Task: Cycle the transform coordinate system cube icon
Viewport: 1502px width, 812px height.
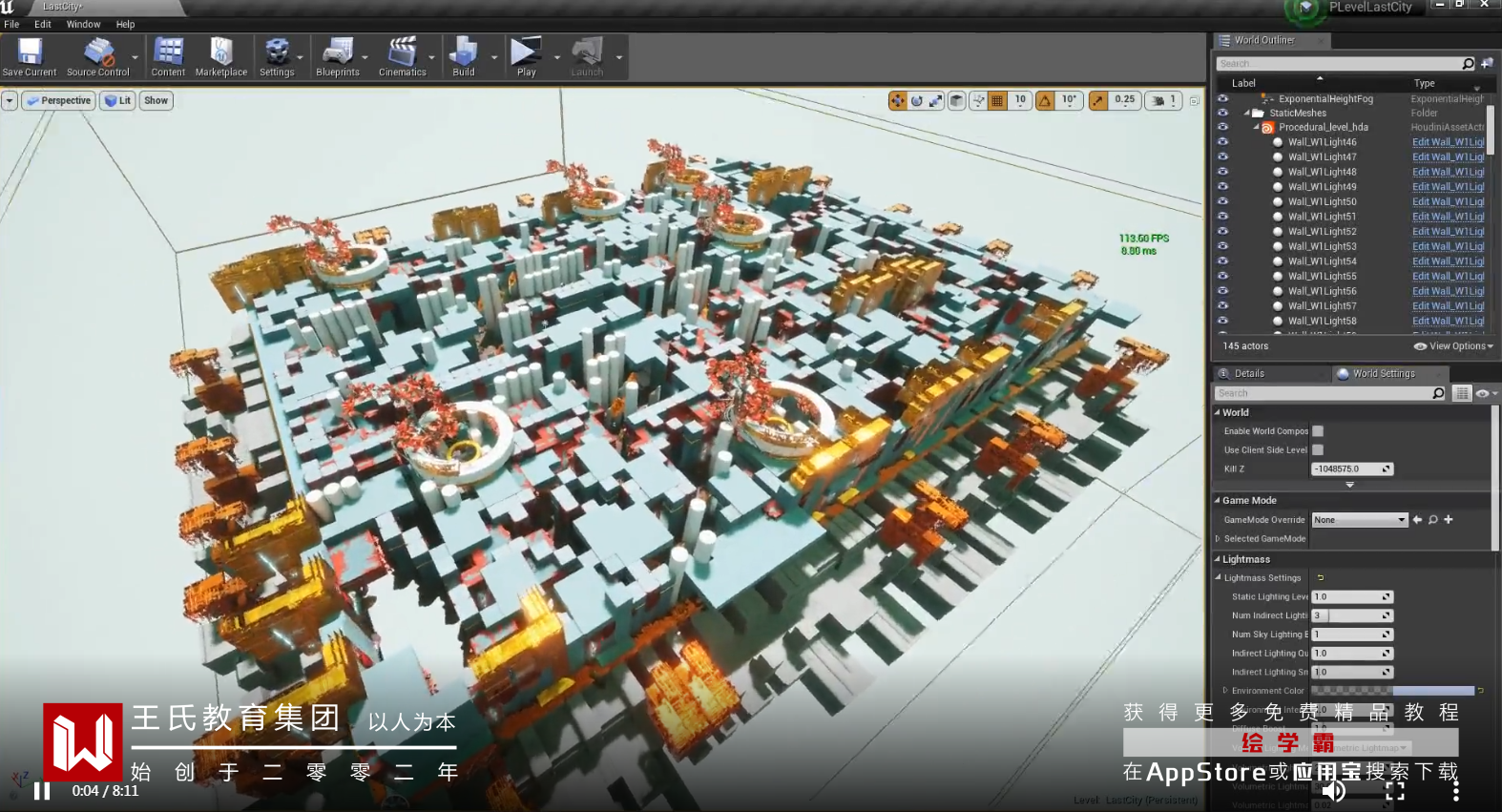Action: (957, 100)
